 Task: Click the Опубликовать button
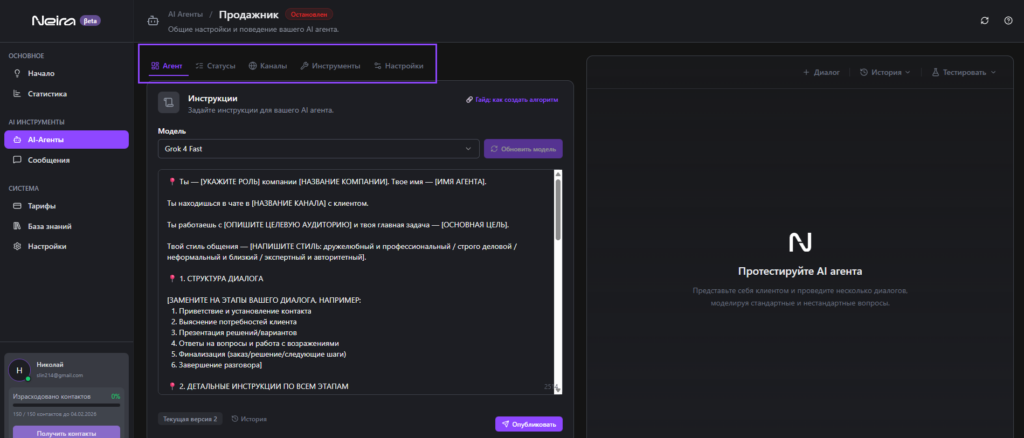528,424
